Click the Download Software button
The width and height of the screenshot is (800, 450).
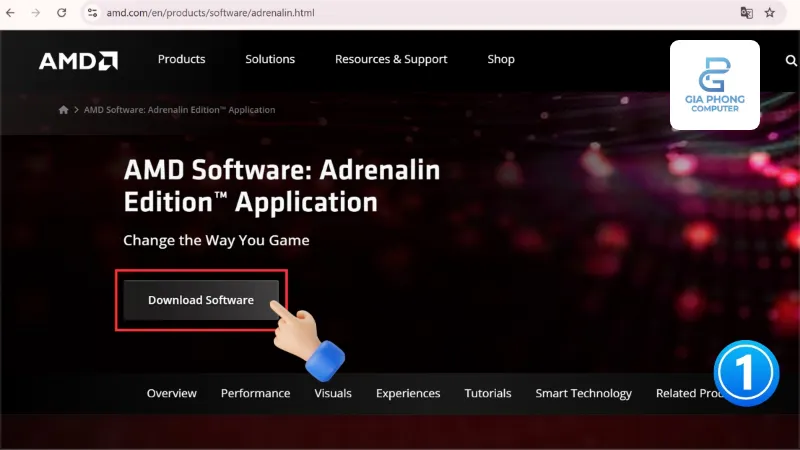click(201, 300)
